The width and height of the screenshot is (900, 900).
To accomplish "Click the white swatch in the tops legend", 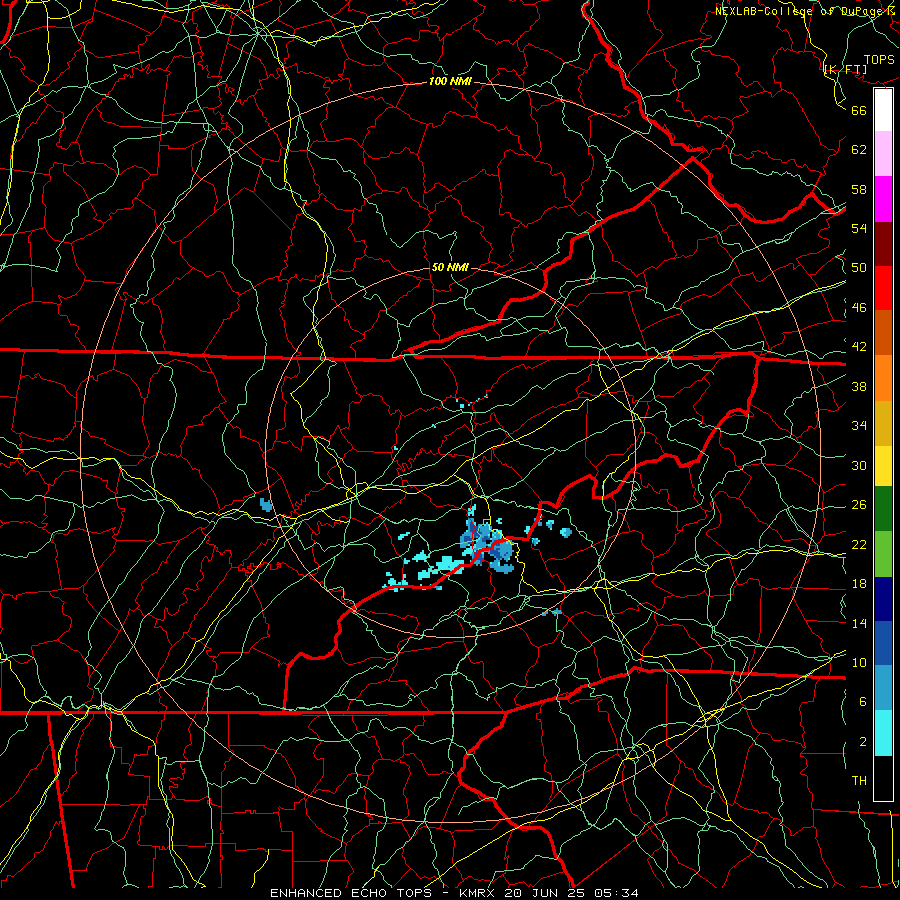I will click(x=883, y=110).
